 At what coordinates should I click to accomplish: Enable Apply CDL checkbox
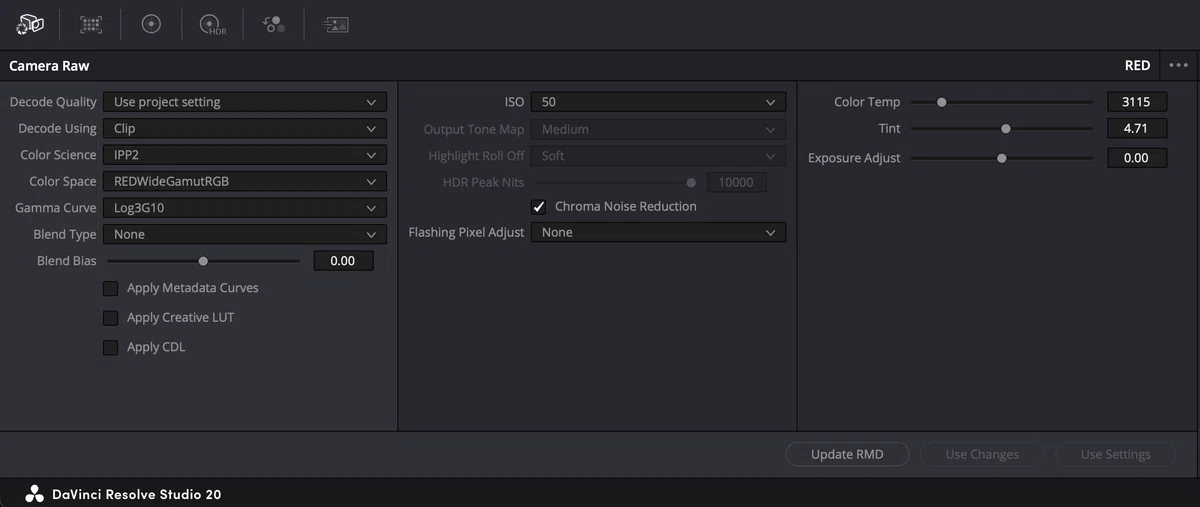coord(110,348)
